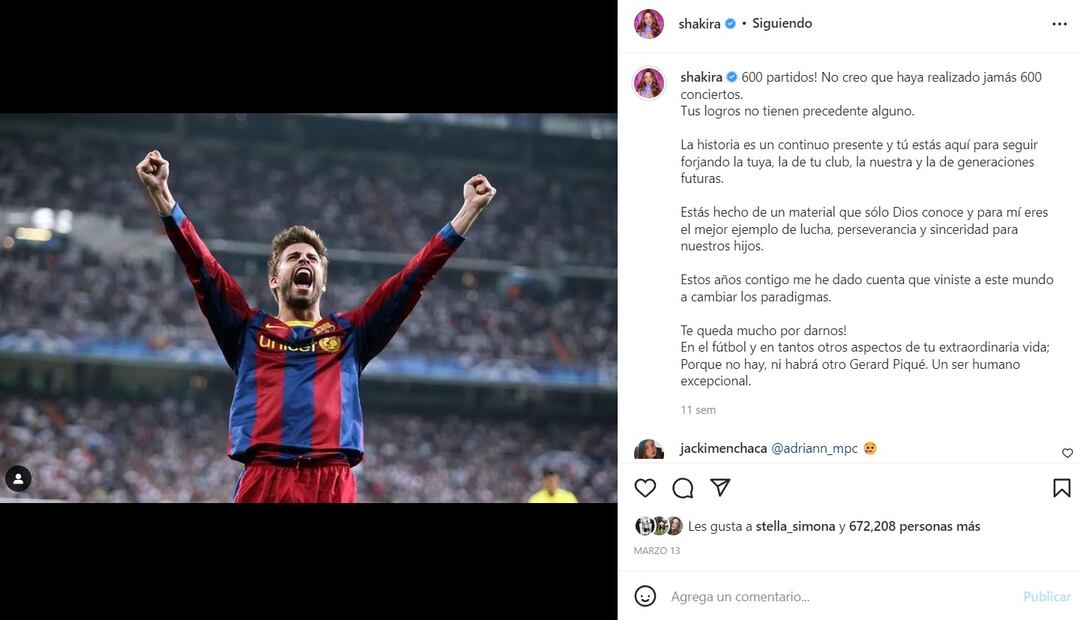Viewport: 1080px width, 620px height.
Task: Save post with the bookmark icon
Action: 1062,488
